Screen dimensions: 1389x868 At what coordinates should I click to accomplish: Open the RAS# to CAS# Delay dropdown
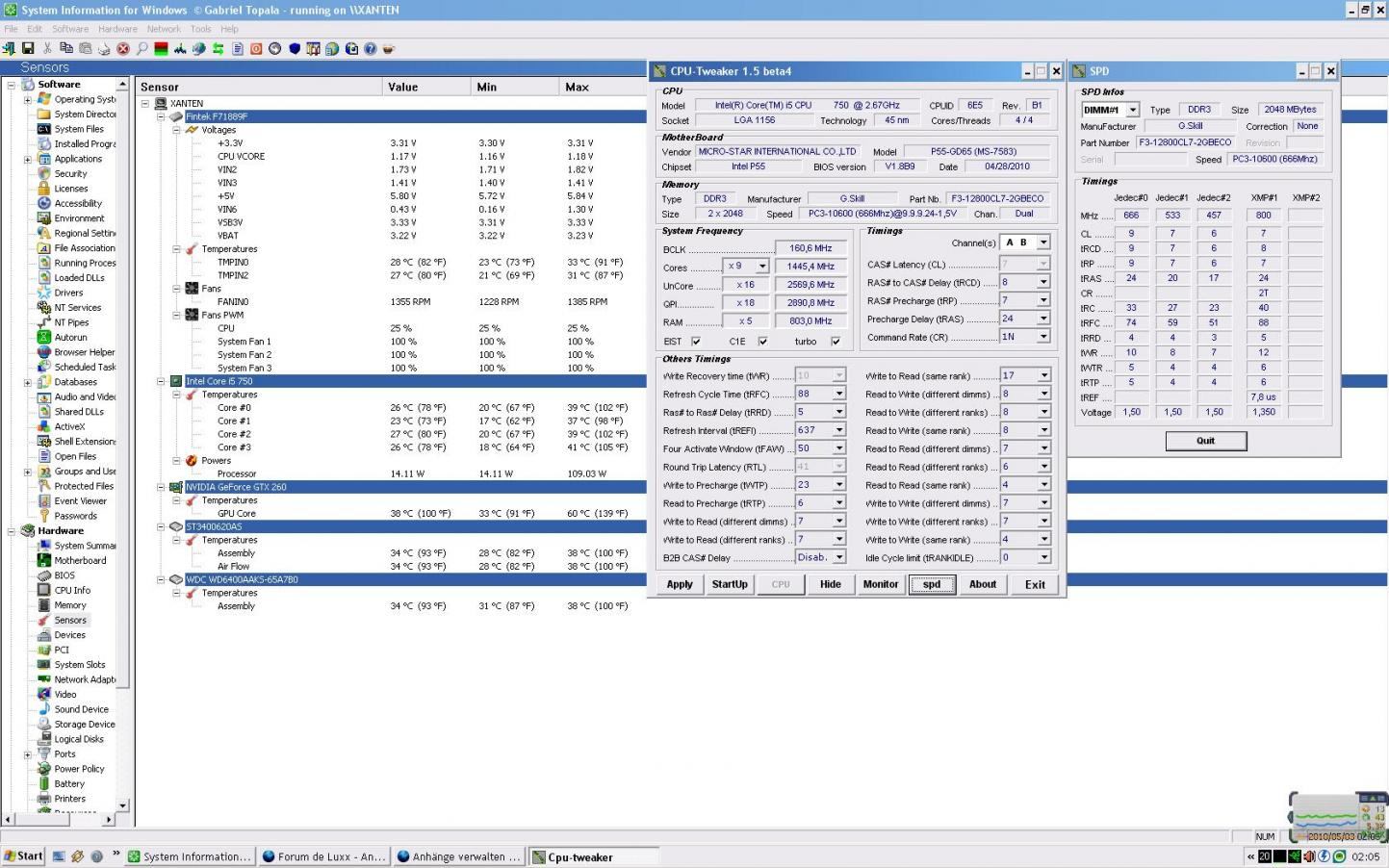tap(1042, 282)
